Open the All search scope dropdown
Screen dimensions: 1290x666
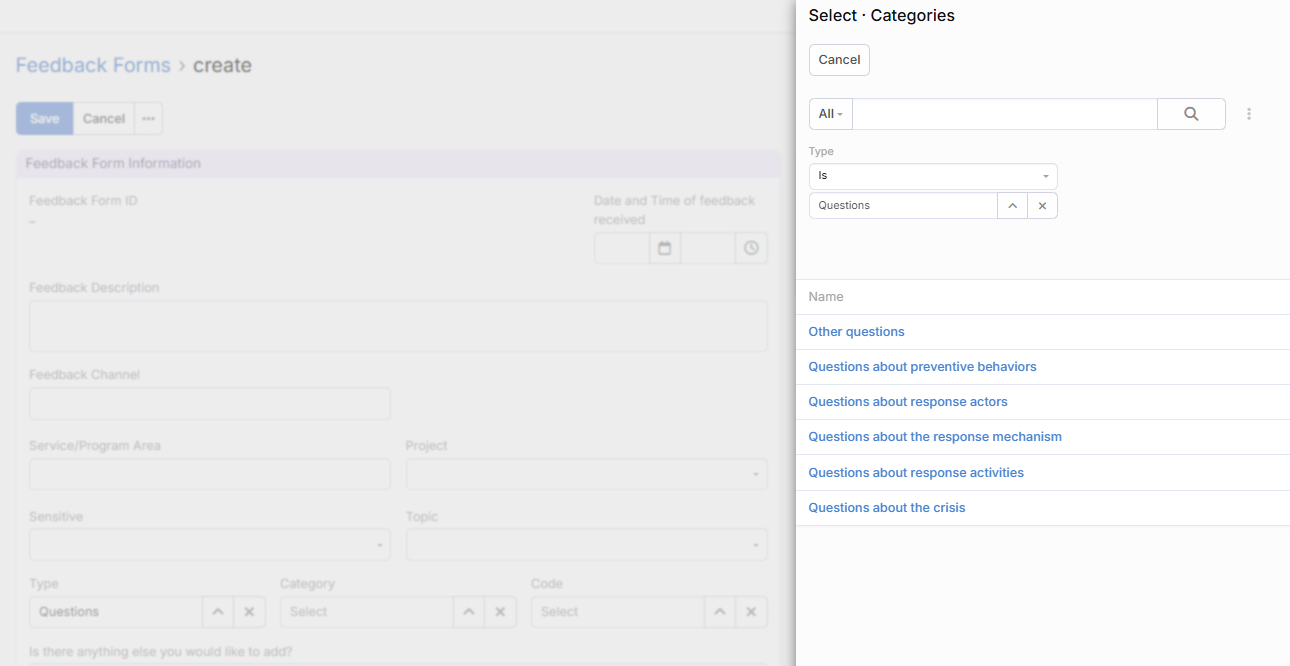(x=830, y=114)
